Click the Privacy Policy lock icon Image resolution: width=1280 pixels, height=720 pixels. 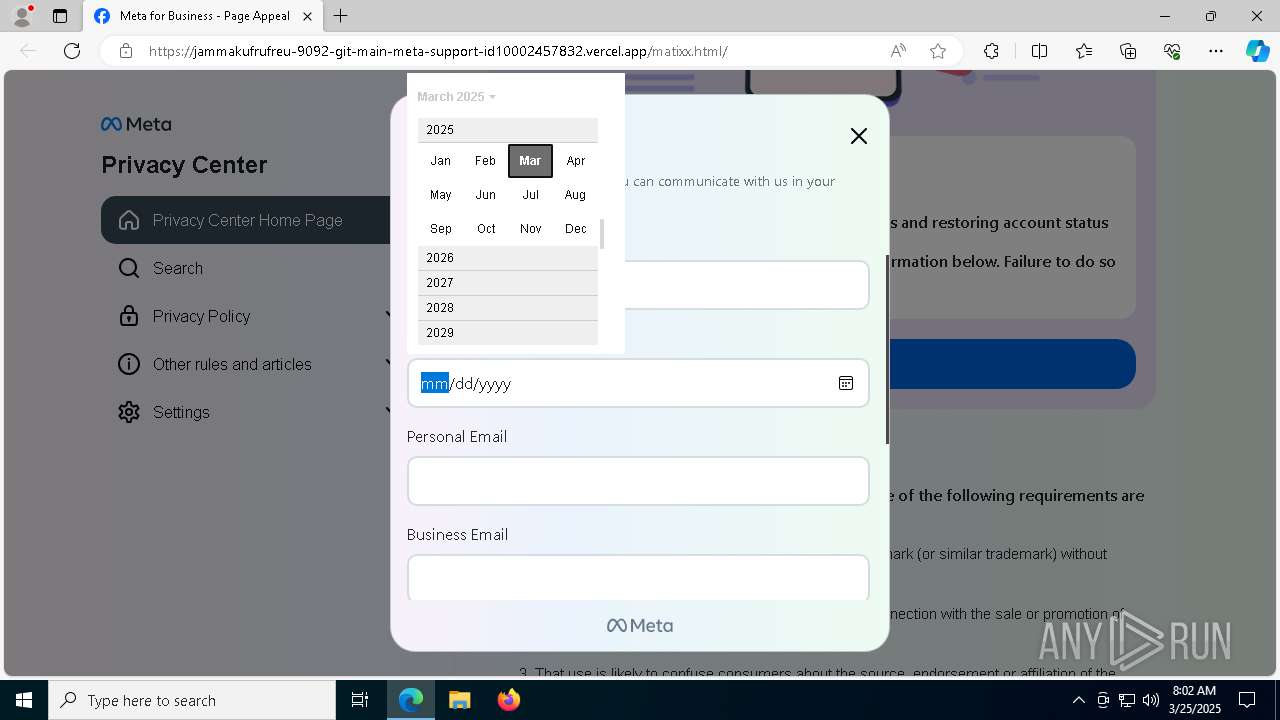129,316
